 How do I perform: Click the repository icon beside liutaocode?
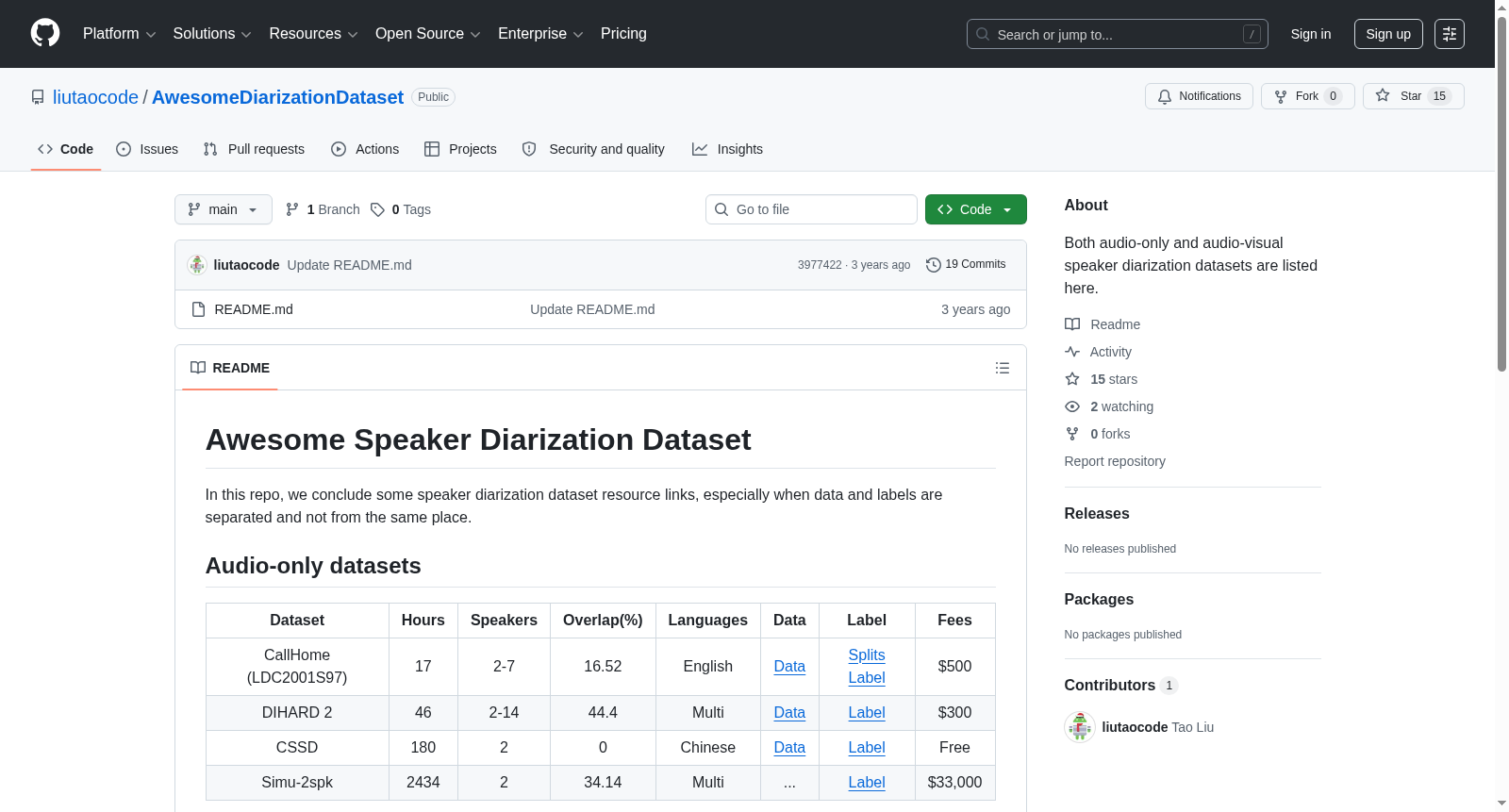(x=38, y=97)
